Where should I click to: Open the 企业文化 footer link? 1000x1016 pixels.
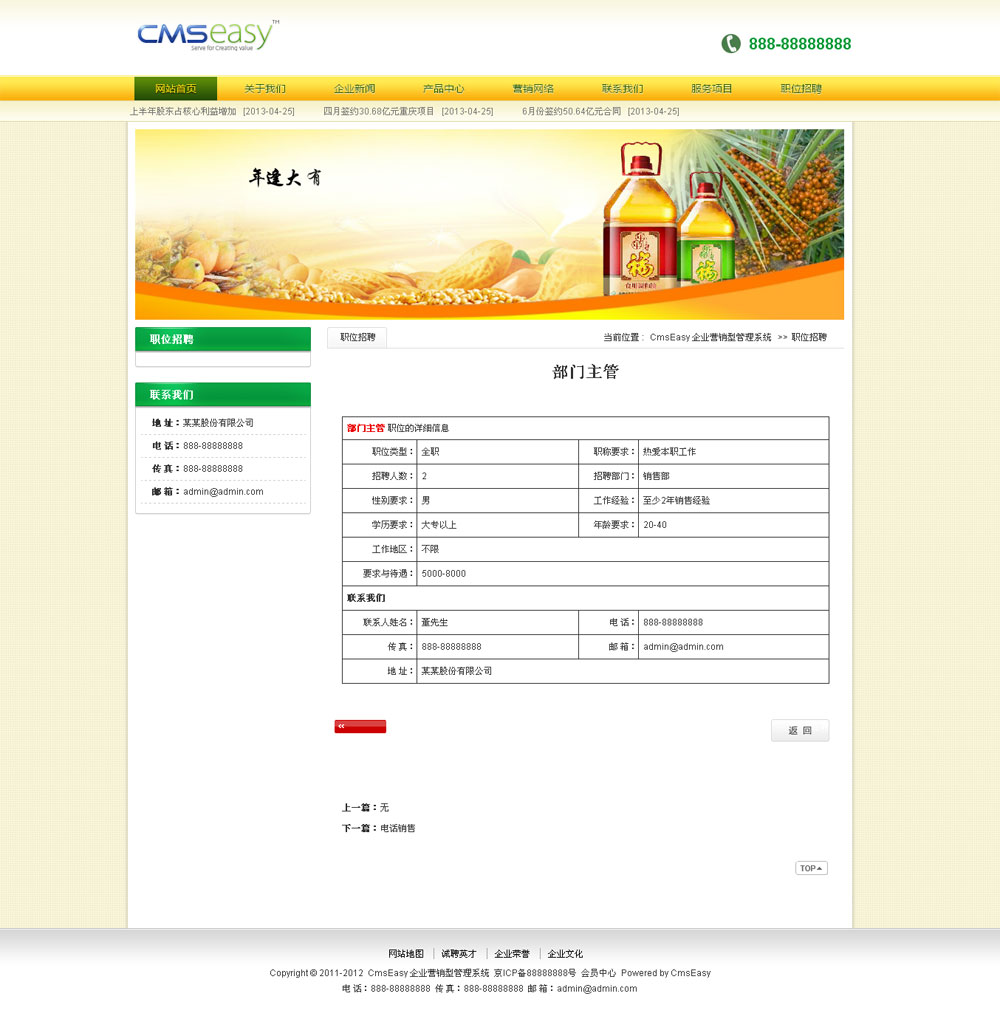click(565, 954)
